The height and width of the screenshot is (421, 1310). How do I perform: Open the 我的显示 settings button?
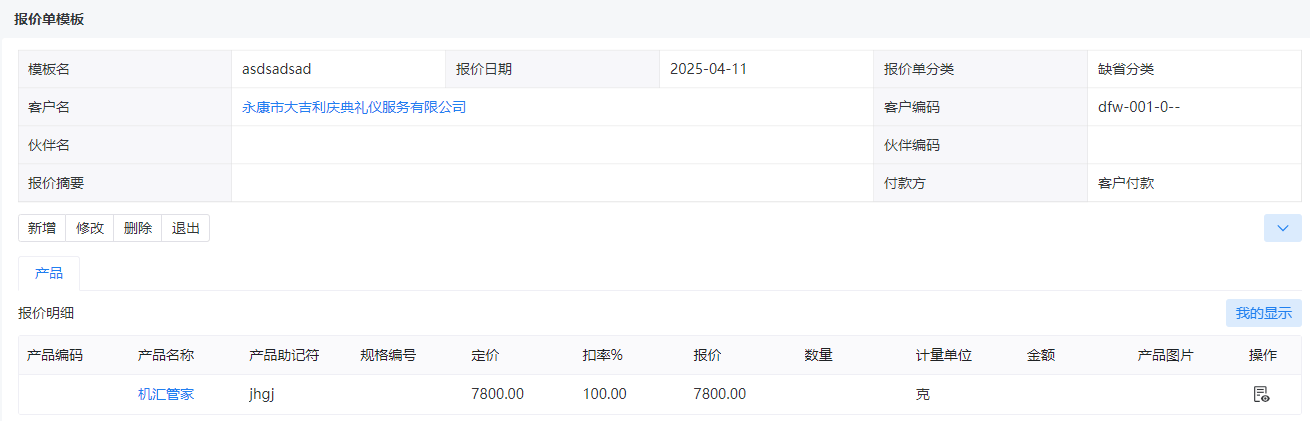click(1264, 313)
